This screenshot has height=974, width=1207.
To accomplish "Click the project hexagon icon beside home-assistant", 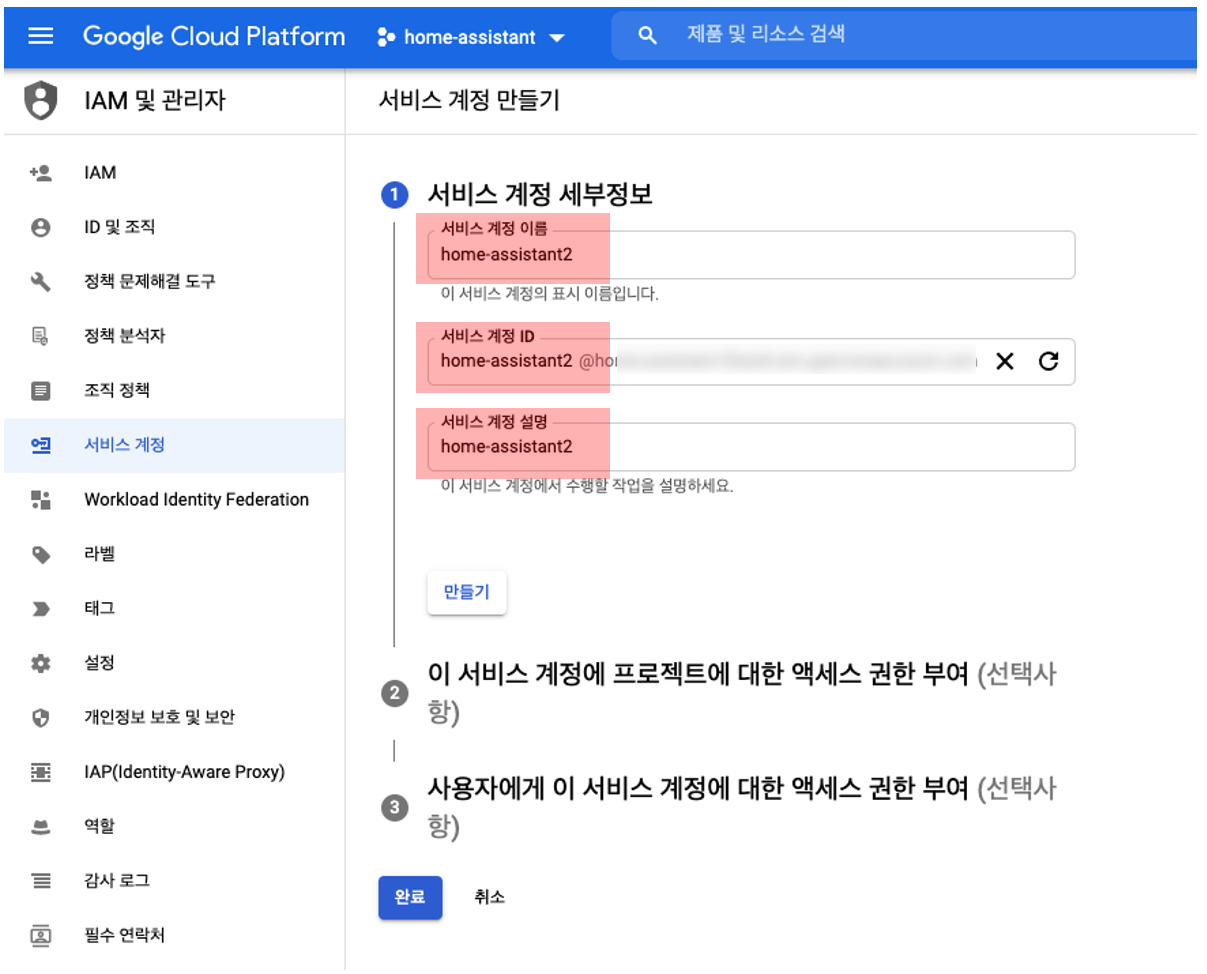I will pyautogui.click(x=386, y=38).
